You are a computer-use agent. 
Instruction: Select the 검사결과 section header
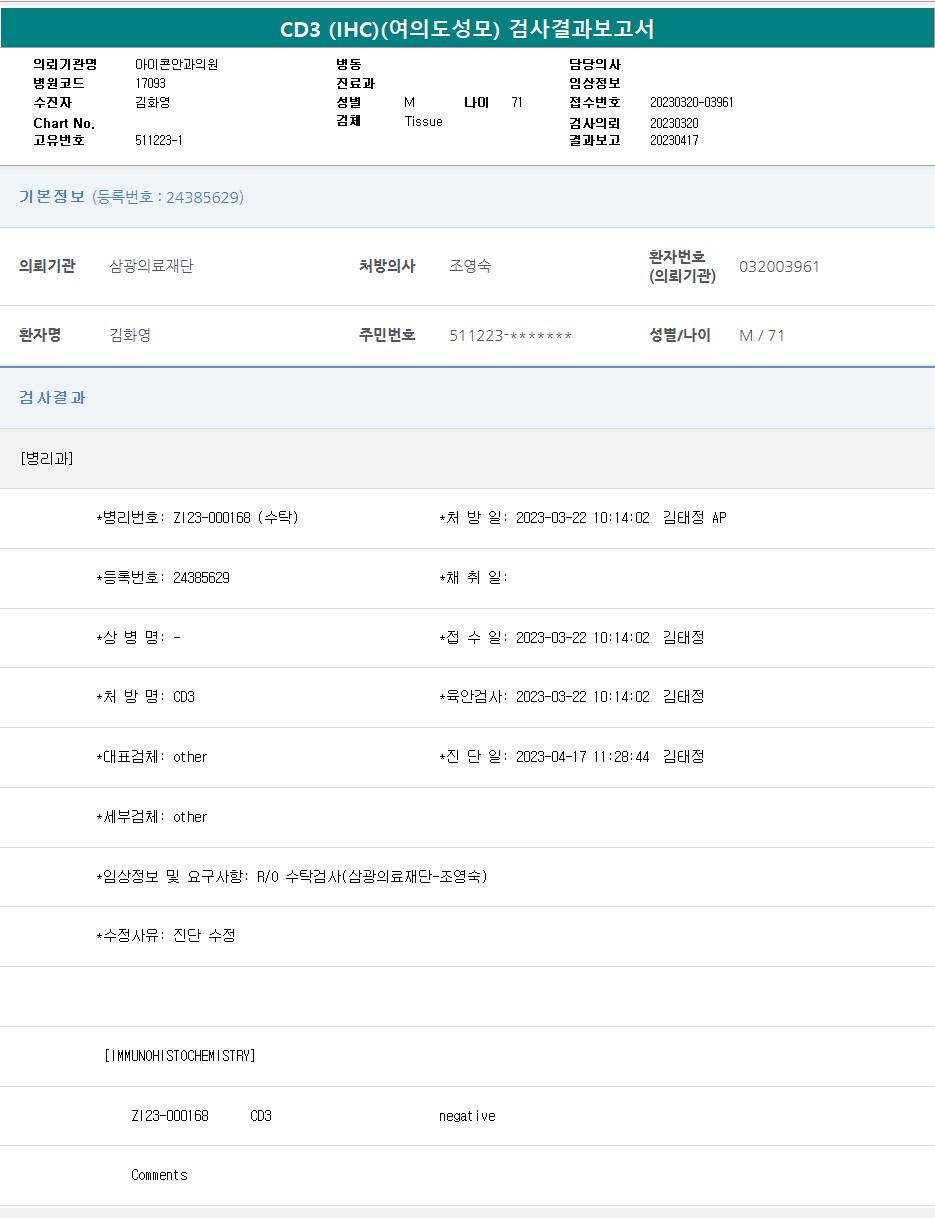click(52, 398)
